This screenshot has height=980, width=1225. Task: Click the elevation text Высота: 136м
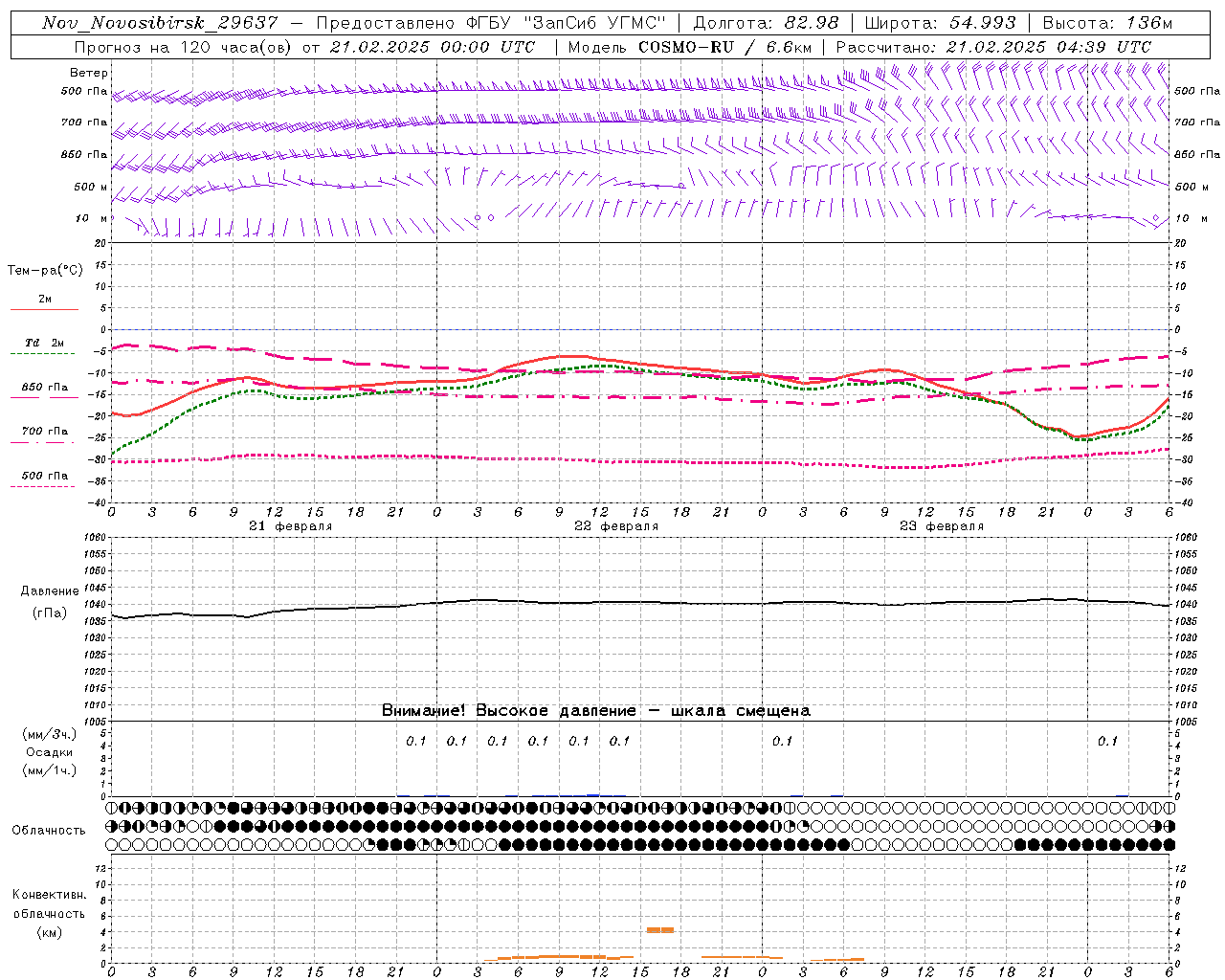point(1107,23)
